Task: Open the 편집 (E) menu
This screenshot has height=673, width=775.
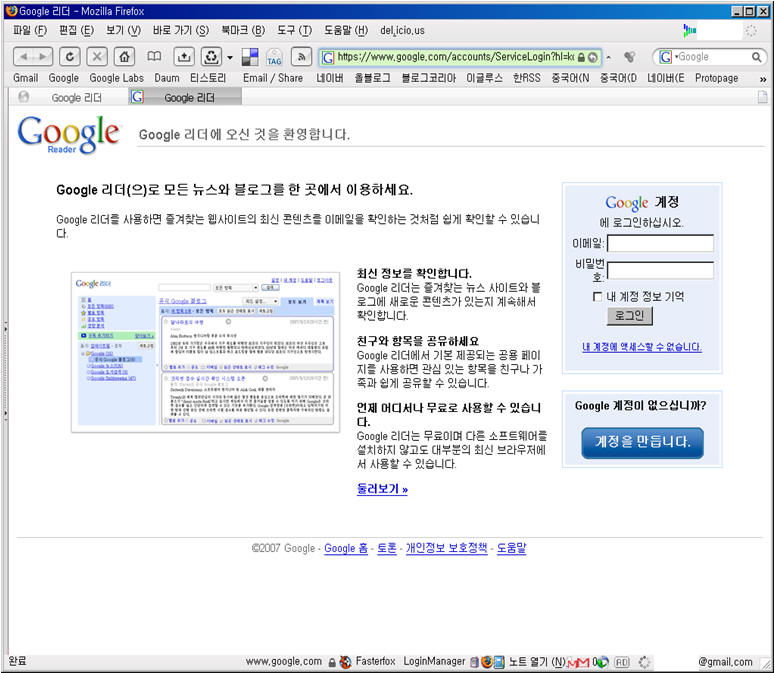Action: coord(76,31)
